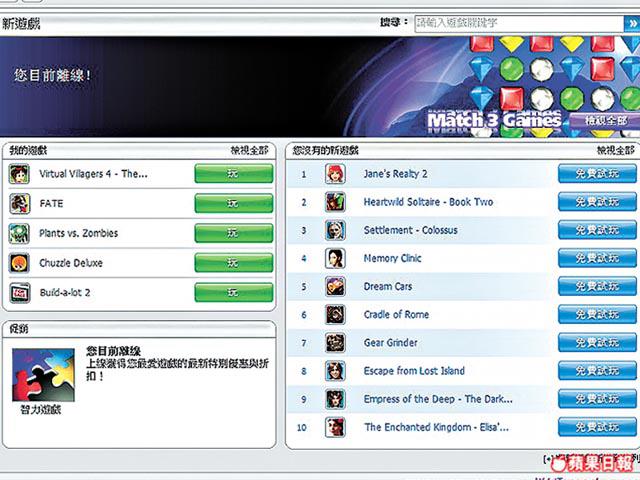
Task: Try Dream Cars free trial button
Action: point(597,287)
